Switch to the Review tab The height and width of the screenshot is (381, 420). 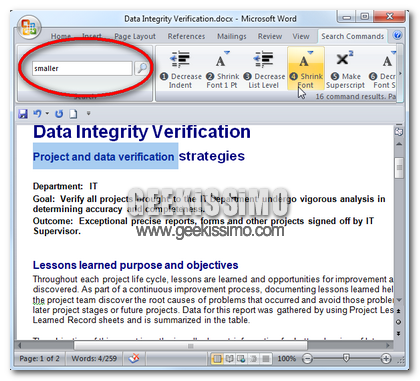click(270, 36)
